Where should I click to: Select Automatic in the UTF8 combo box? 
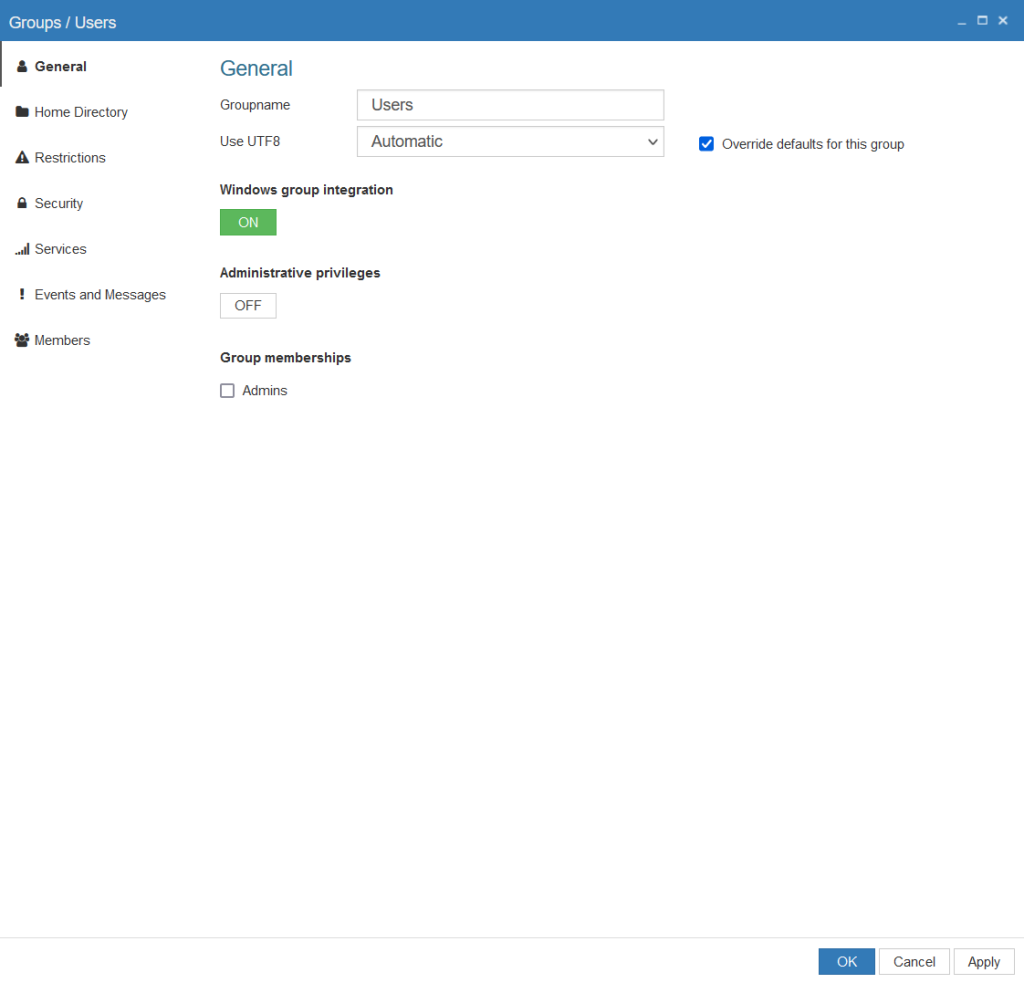pos(510,141)
